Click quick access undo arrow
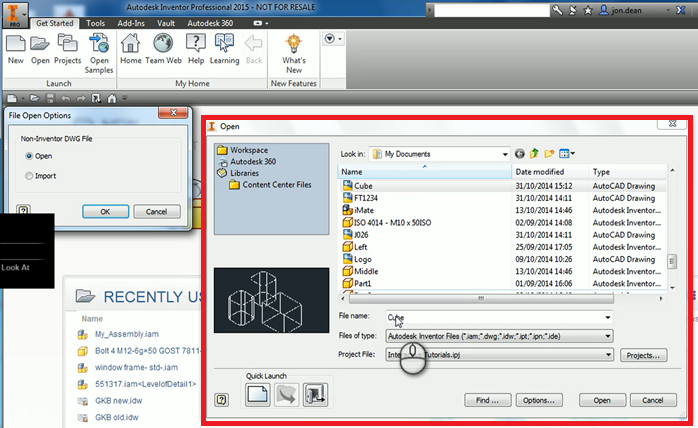 click(65, 98)
